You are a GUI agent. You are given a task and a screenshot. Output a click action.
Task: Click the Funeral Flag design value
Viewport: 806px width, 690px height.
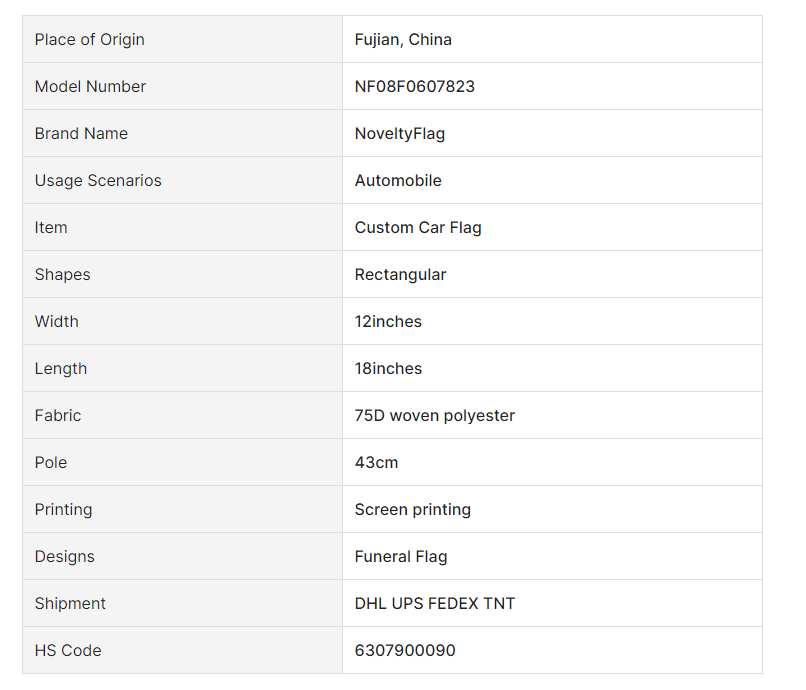(401, 557)
